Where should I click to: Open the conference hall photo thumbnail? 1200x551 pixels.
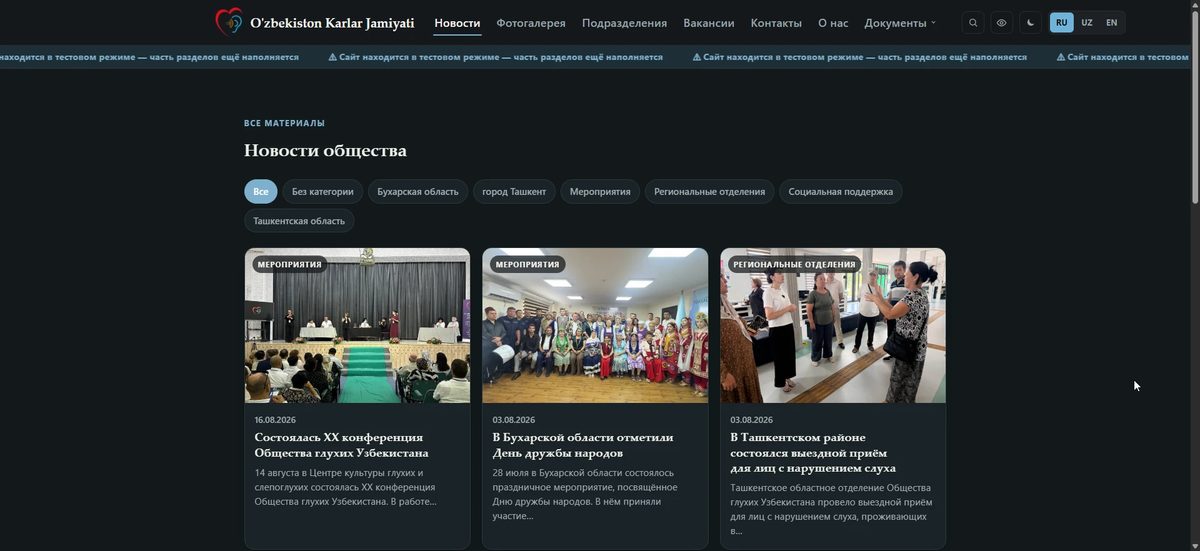357,325
